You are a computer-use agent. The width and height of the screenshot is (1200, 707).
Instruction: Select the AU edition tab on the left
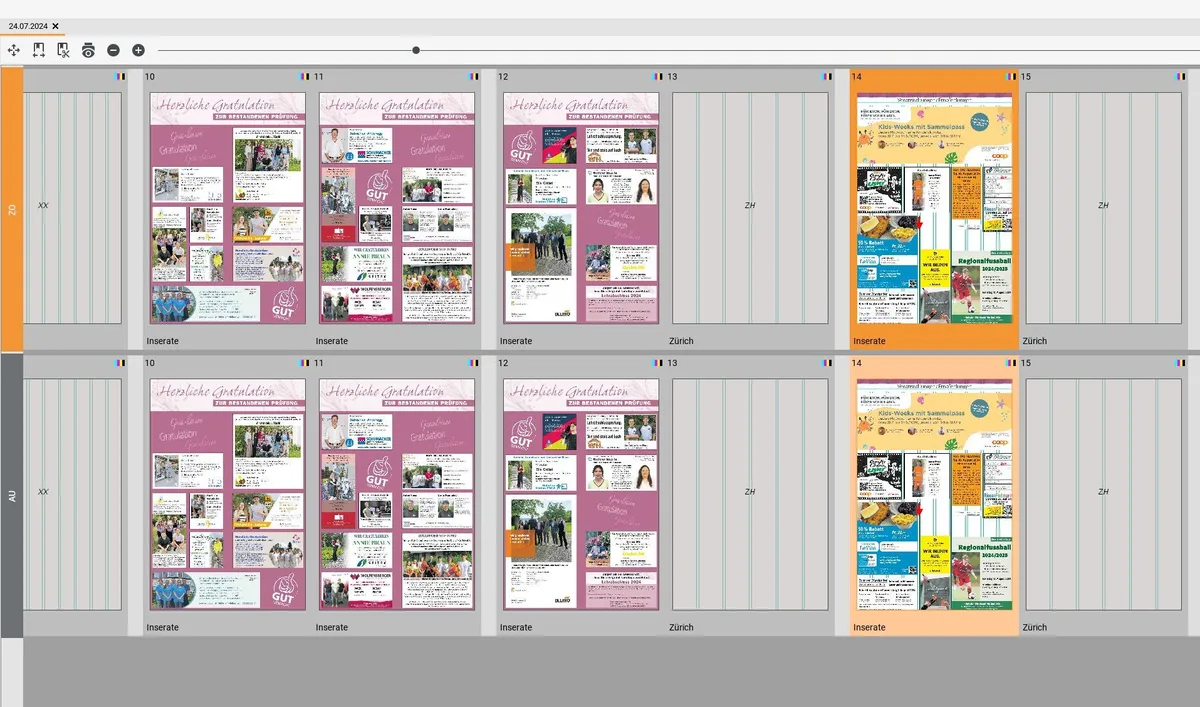(11, 490)
